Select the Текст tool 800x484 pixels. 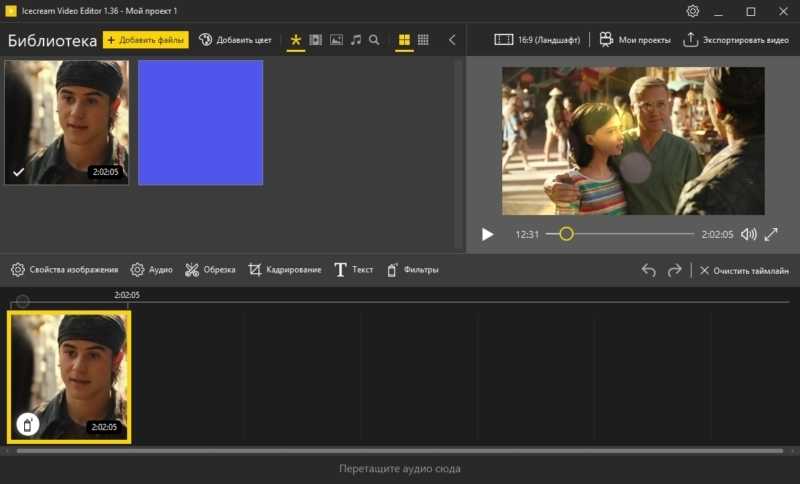354,270
